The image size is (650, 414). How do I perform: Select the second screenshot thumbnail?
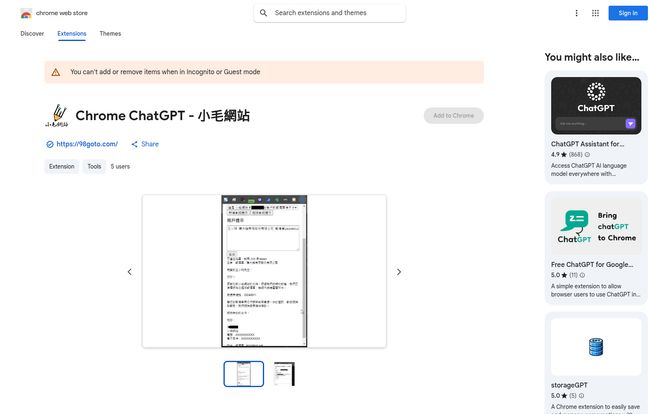[x=284, y=374]
